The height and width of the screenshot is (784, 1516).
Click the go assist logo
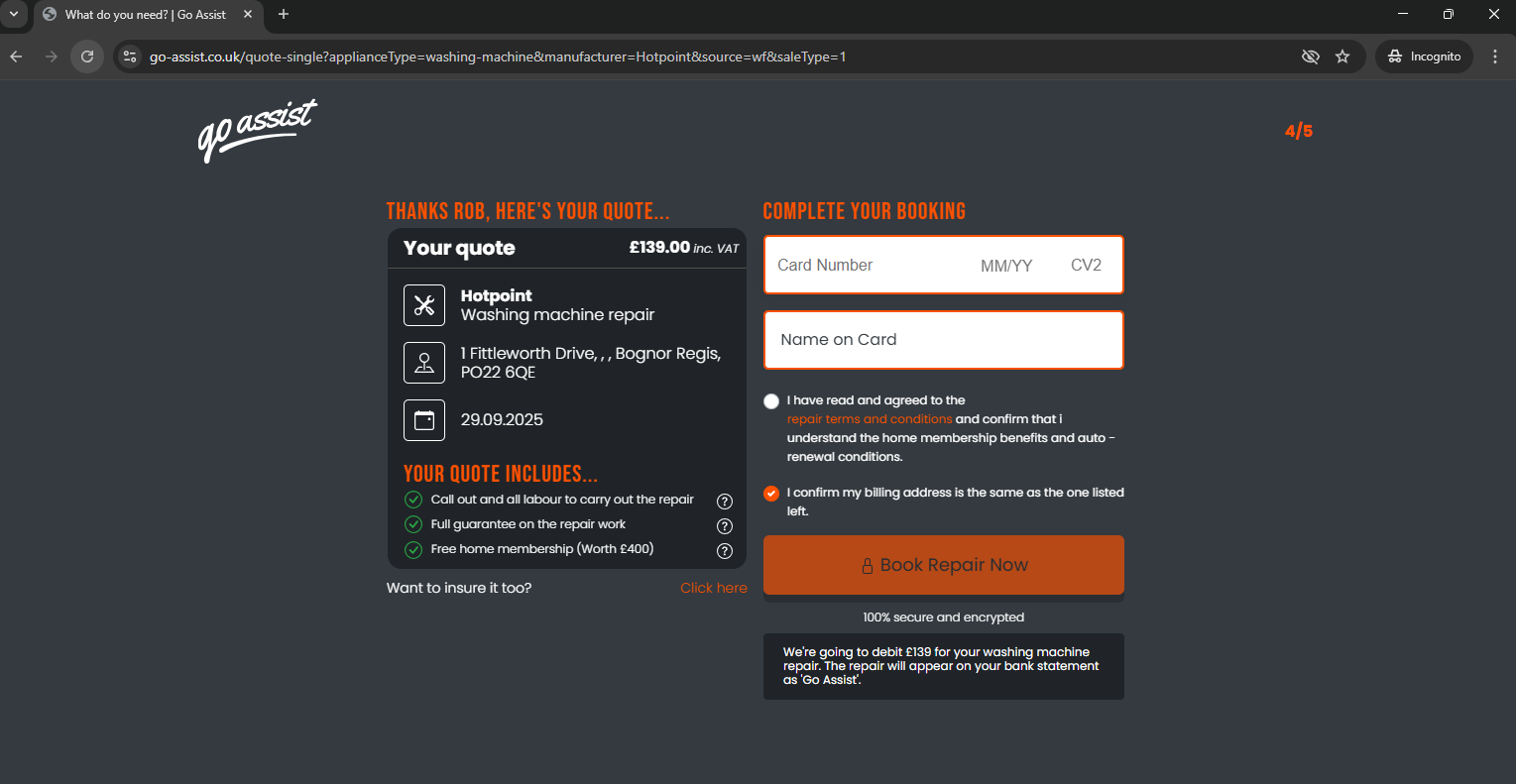[257, 130]
